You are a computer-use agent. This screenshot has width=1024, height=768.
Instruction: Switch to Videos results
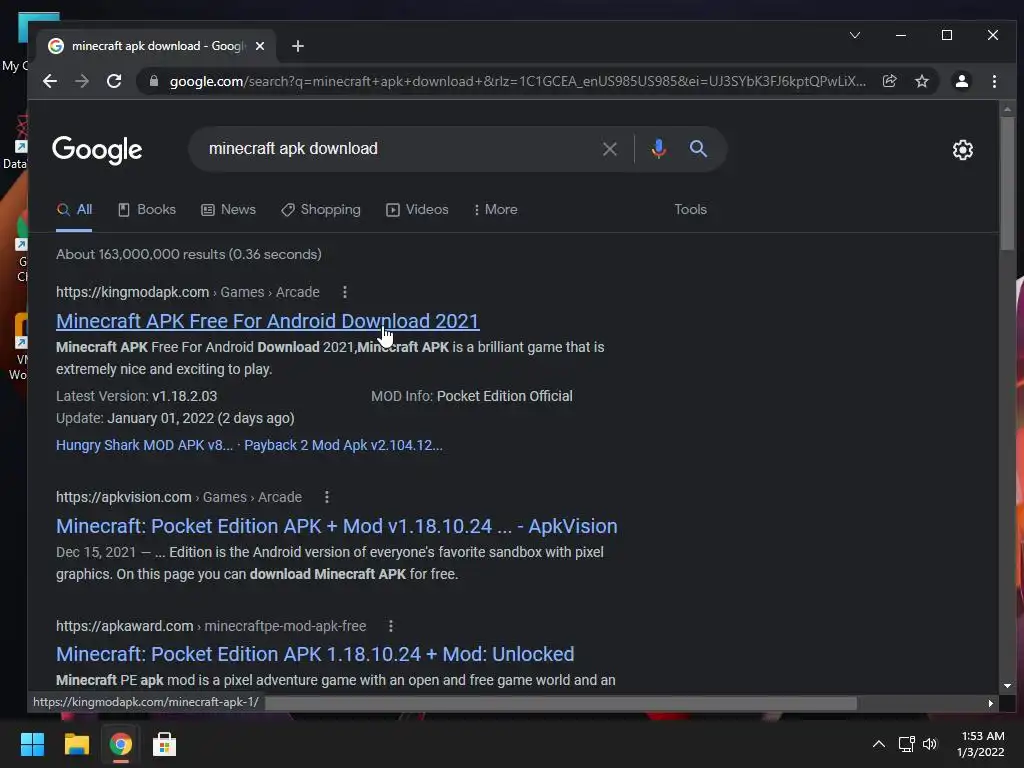click(x=417, y=210)
